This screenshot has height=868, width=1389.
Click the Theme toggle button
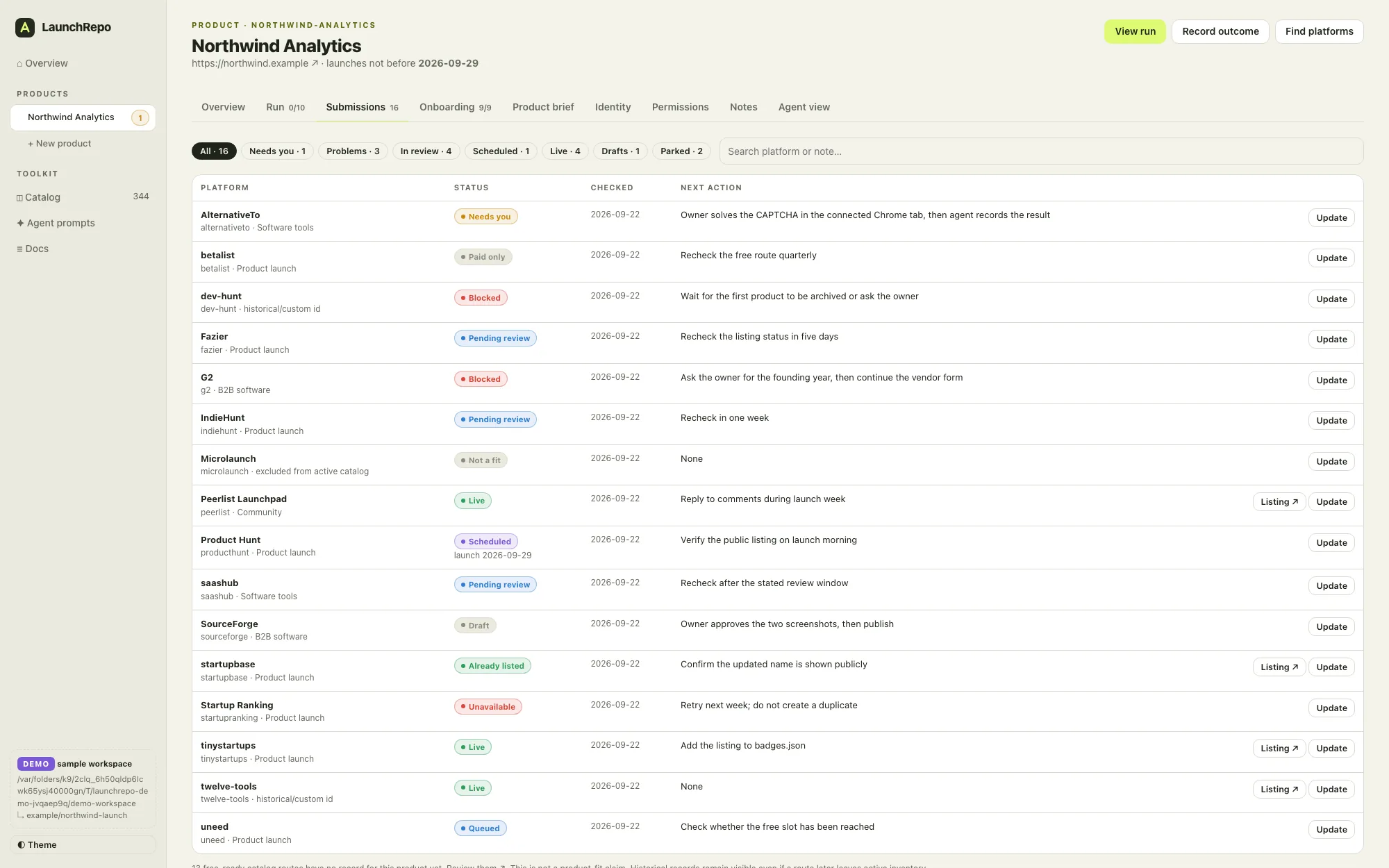tap(83, 845)
